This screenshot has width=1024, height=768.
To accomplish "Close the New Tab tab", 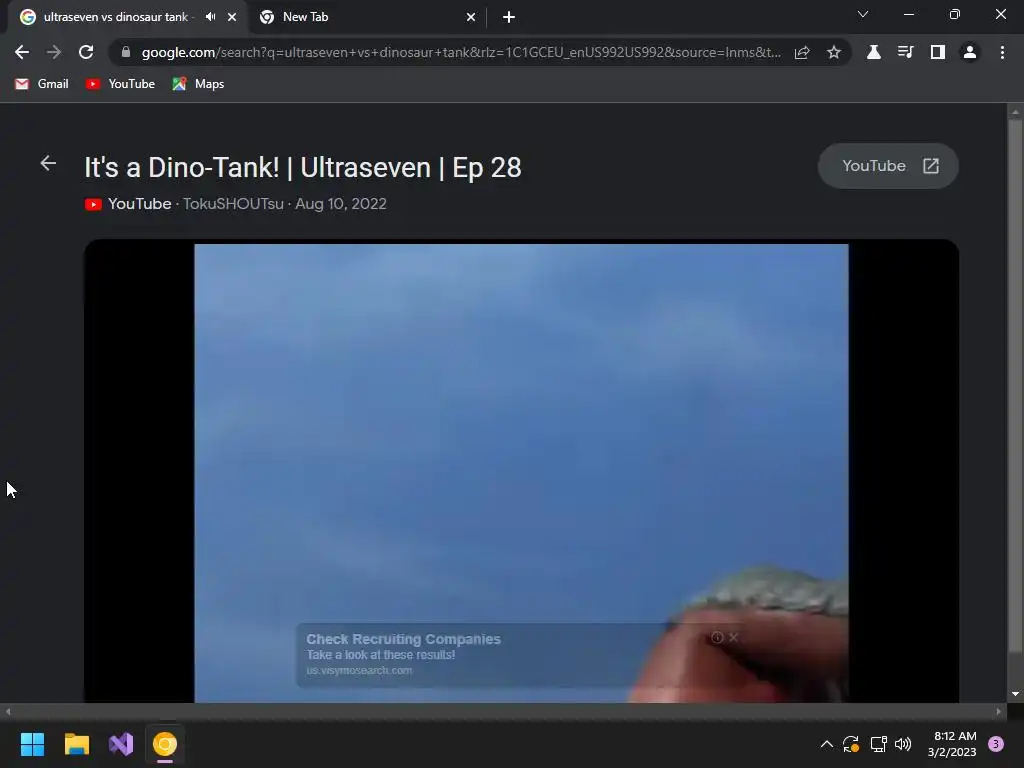I will tap(471, 17).
